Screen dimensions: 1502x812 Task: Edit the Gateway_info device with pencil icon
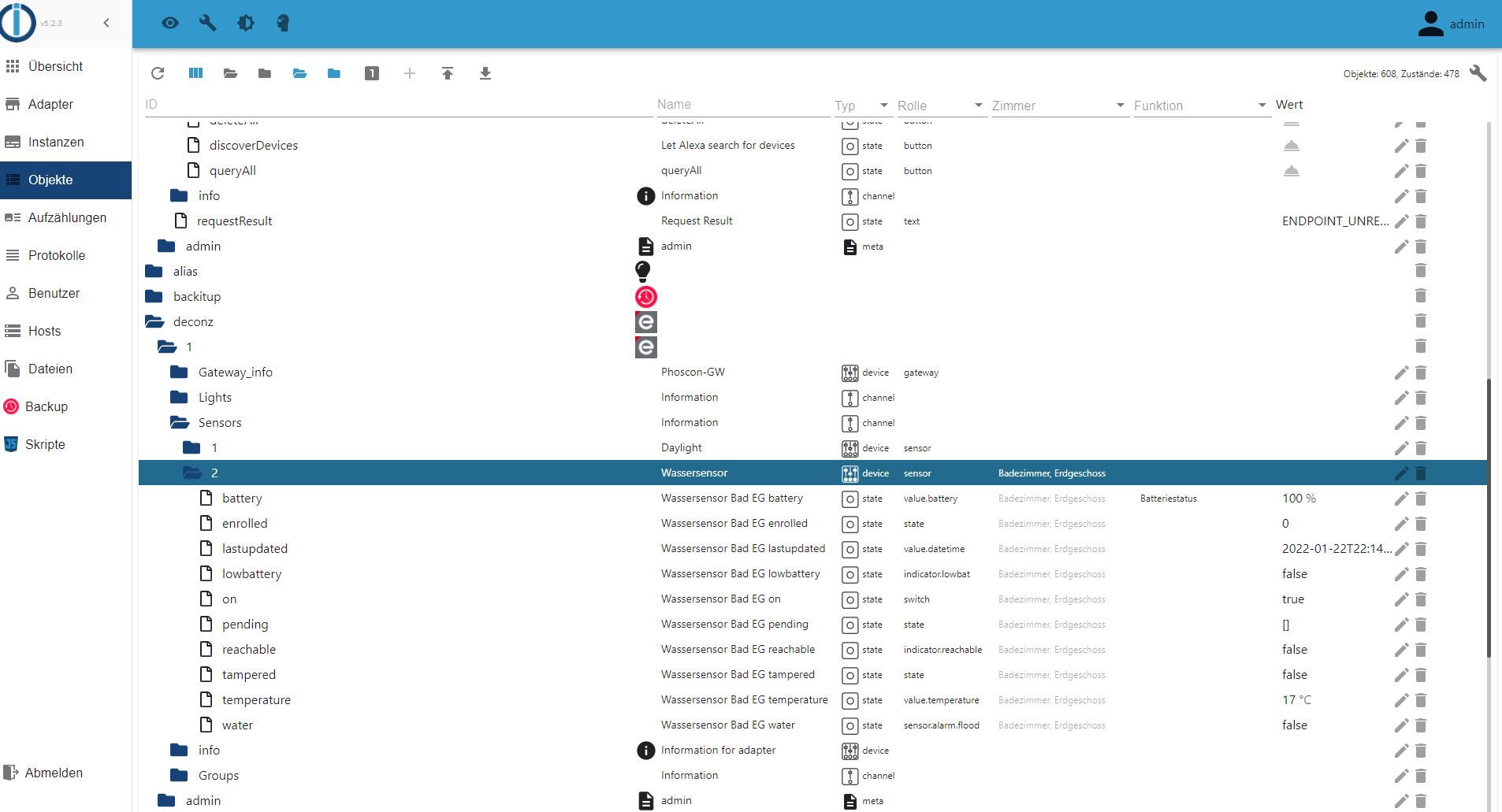[1401, 373]
